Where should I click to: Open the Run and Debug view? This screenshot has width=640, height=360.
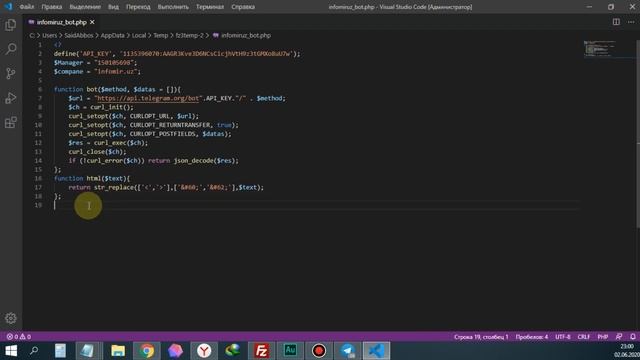click(11, 98)
